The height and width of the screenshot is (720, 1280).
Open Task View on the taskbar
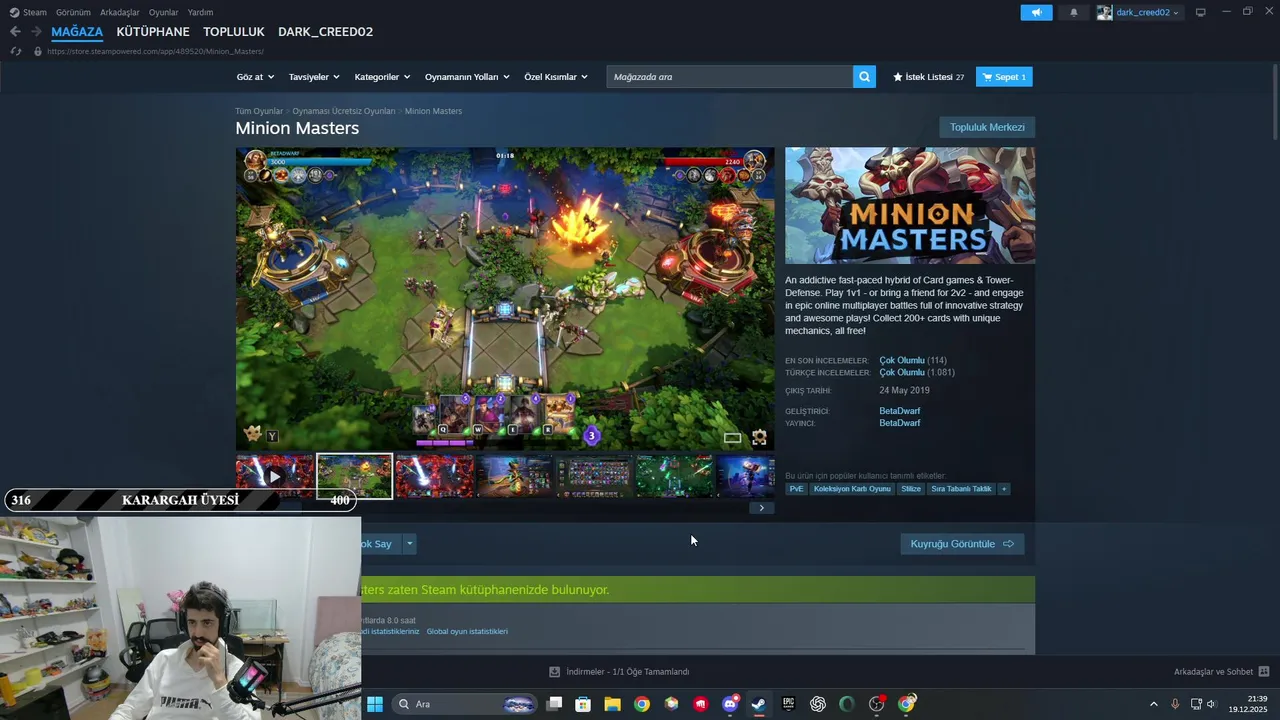(x=554, y=704)
